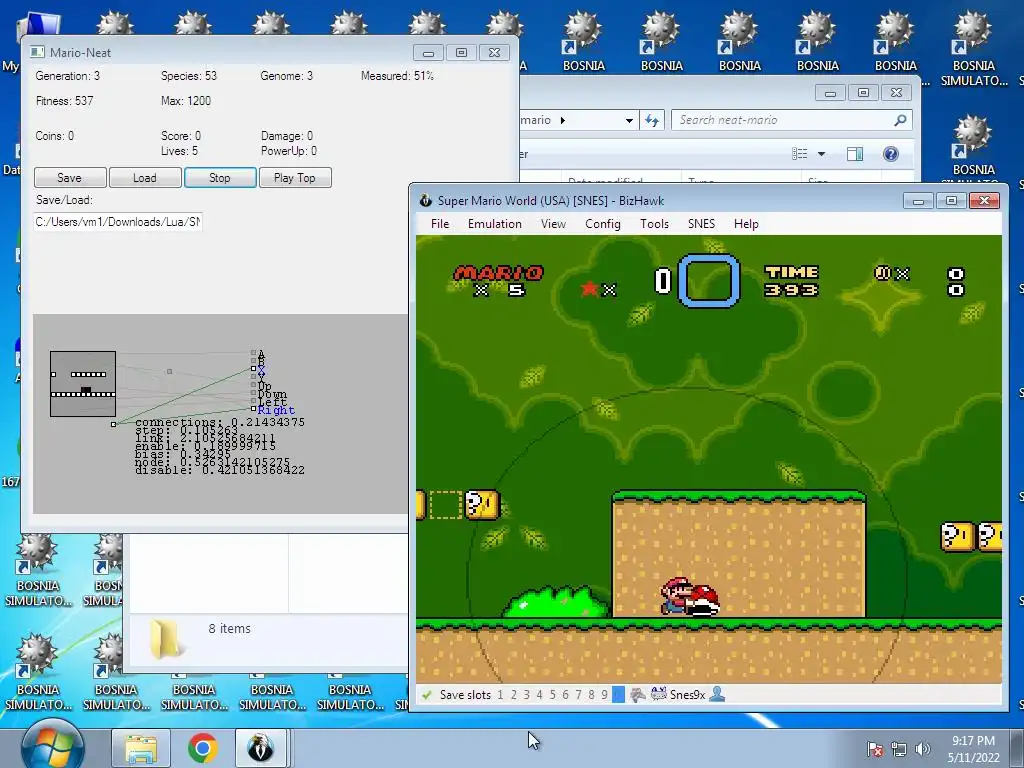Select save slot 4 in BizHawk
Image resolution: width=1024 pixels, height=768 pixels.
click(x=539, y=695)
